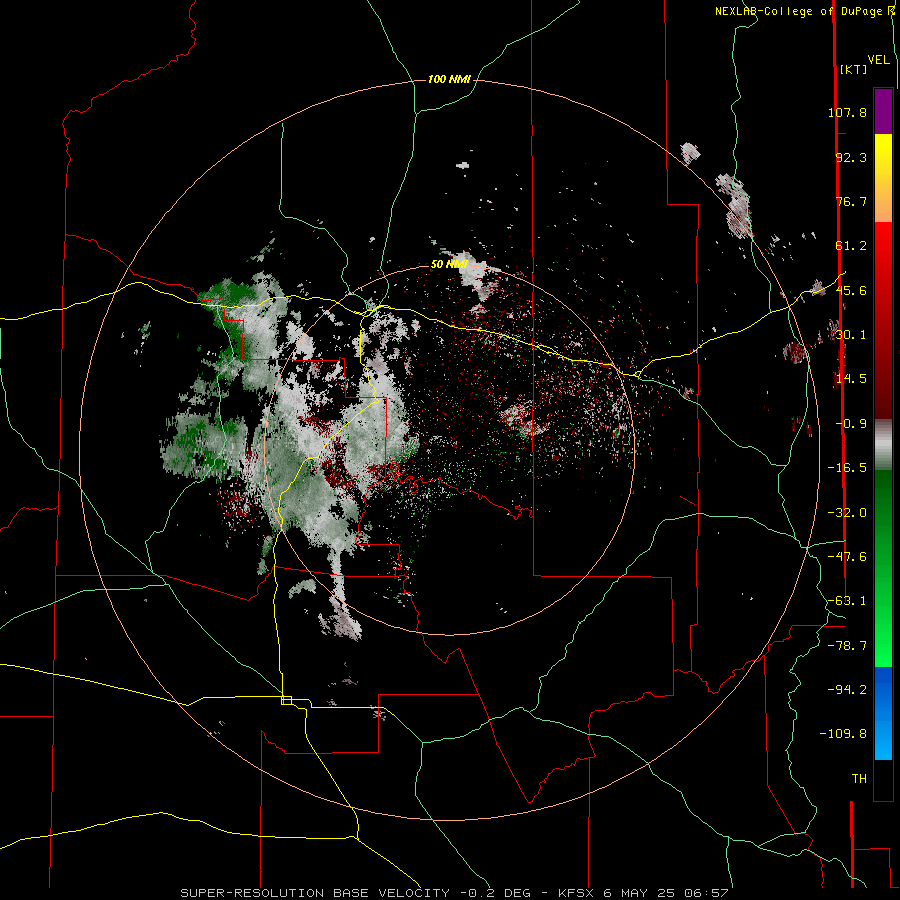Select the 45.6 velocity scale value
Screen dimensions: 900x900
point(851,290)
